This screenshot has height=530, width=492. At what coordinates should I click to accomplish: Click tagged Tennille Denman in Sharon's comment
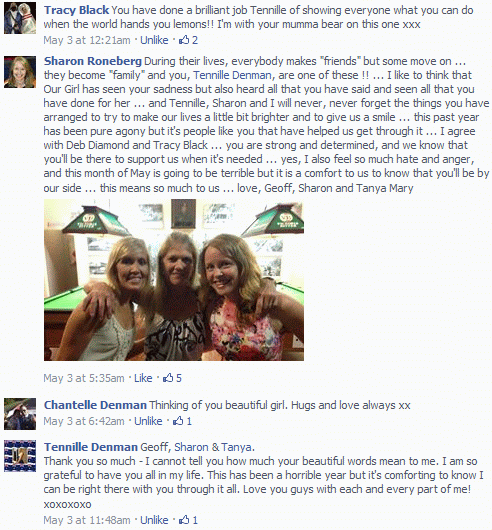(232, 75)
